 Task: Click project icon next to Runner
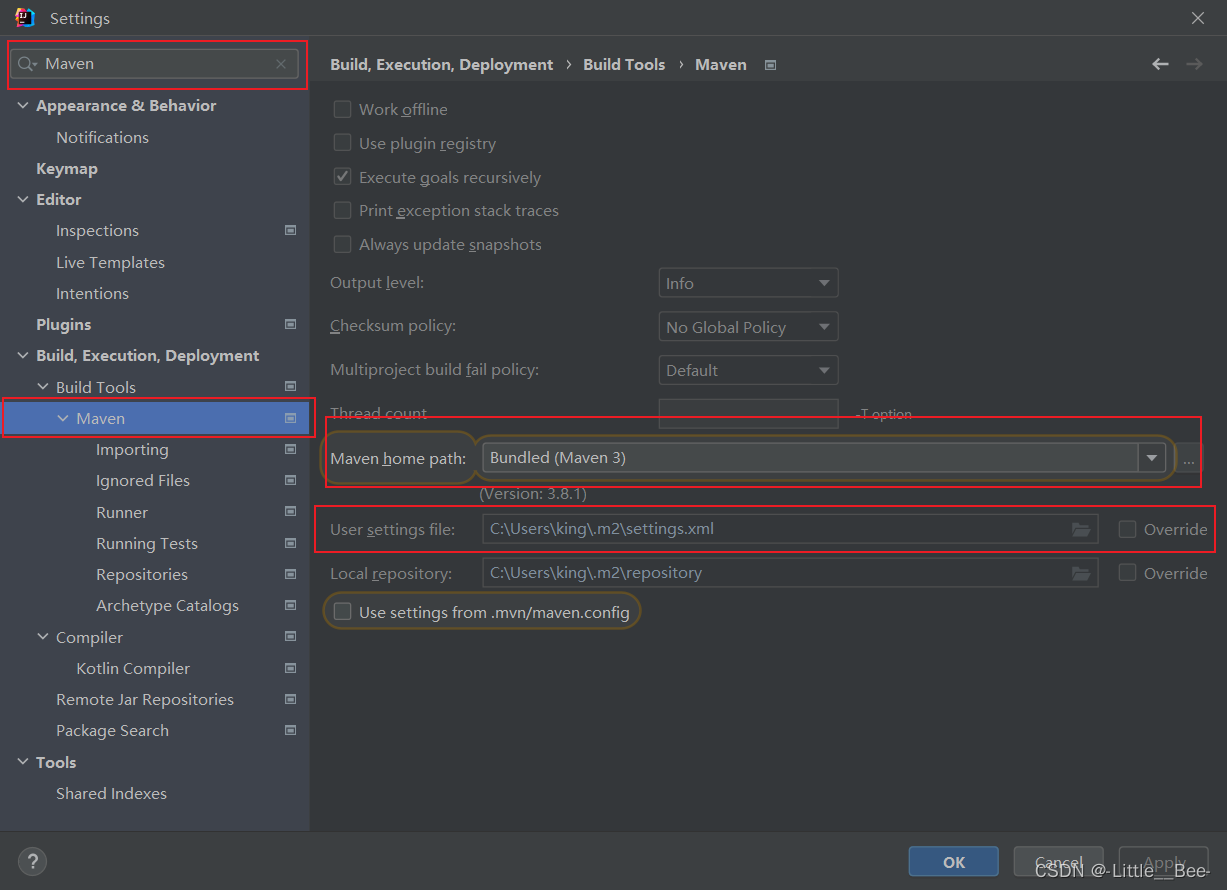pos(290,513)
